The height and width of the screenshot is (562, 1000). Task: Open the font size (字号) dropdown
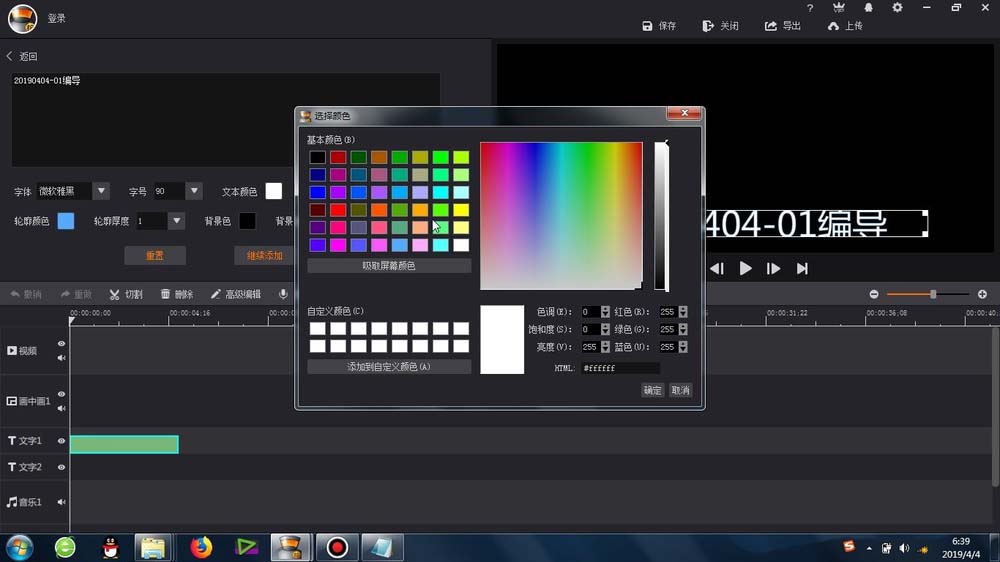tap(194, 191)
